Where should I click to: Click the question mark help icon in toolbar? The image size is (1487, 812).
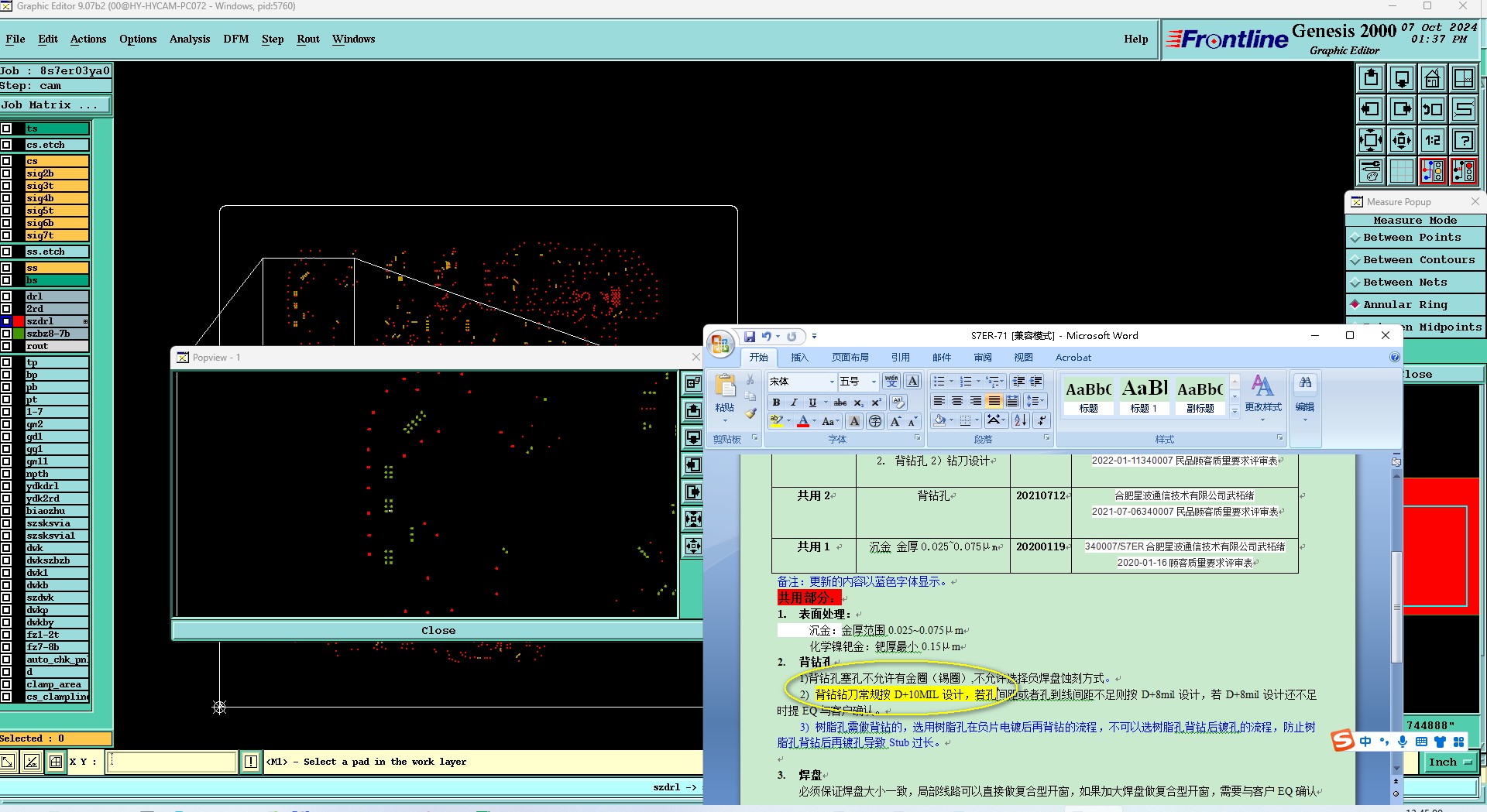tap(1463, 140)
